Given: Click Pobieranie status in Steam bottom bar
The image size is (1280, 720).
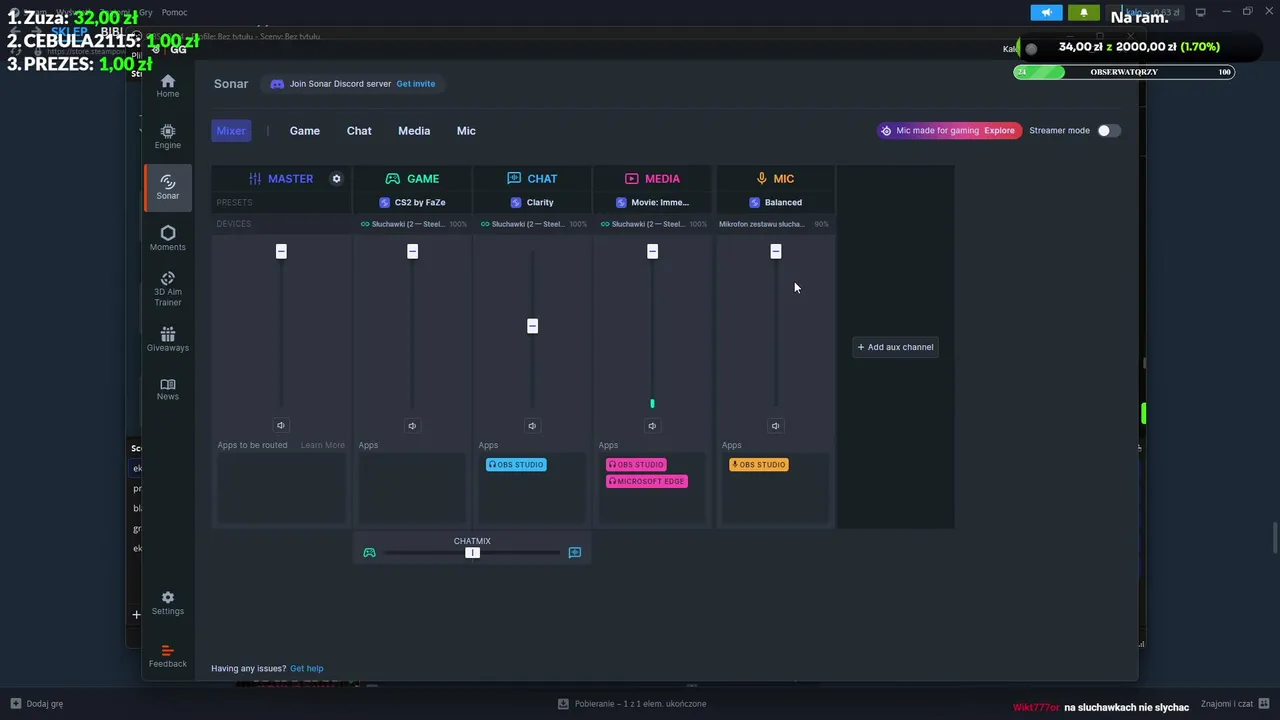Looking at the screenshot, I should point(632,704).
